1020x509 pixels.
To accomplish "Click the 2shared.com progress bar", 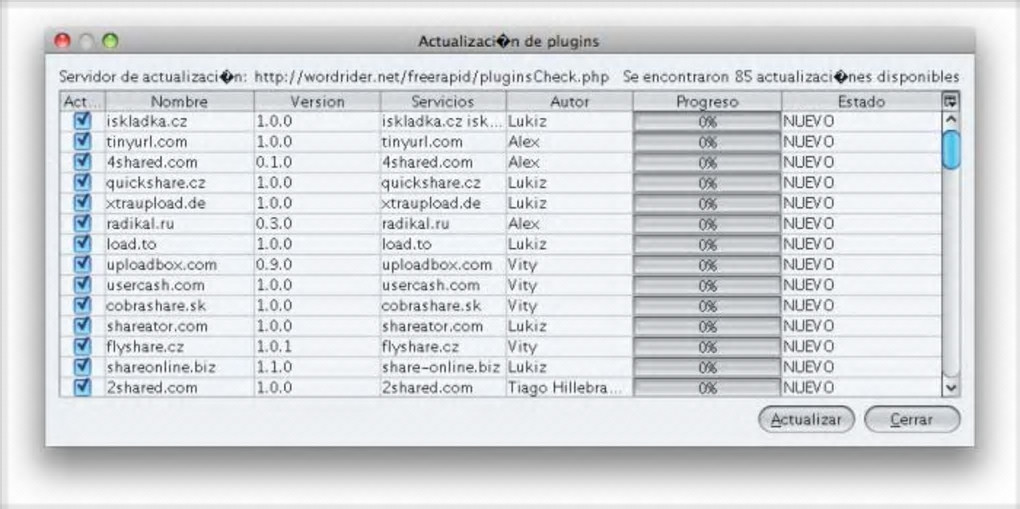I will (x=707, y=387).
